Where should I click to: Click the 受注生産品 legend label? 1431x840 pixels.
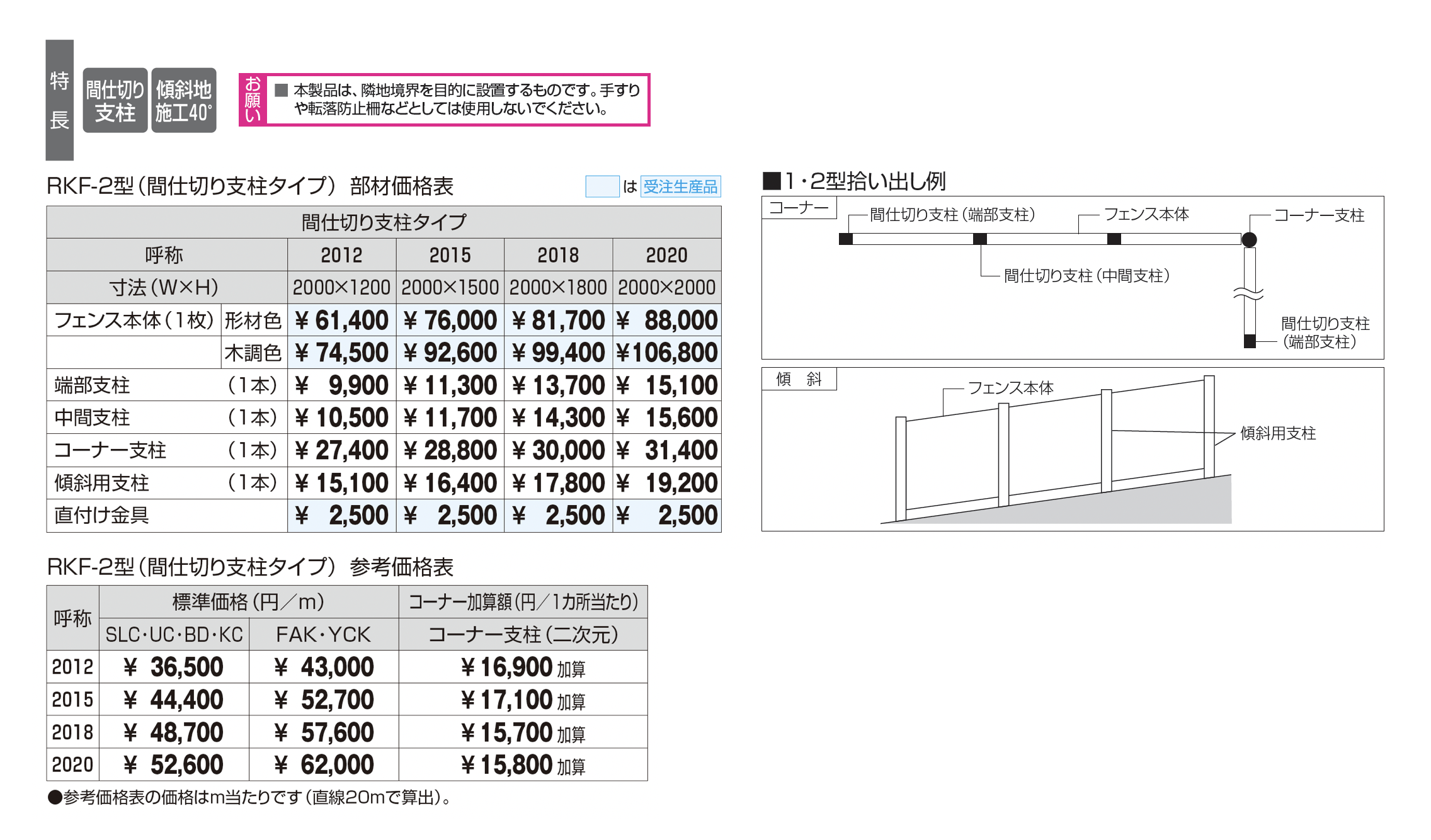[x=680, y=186]
